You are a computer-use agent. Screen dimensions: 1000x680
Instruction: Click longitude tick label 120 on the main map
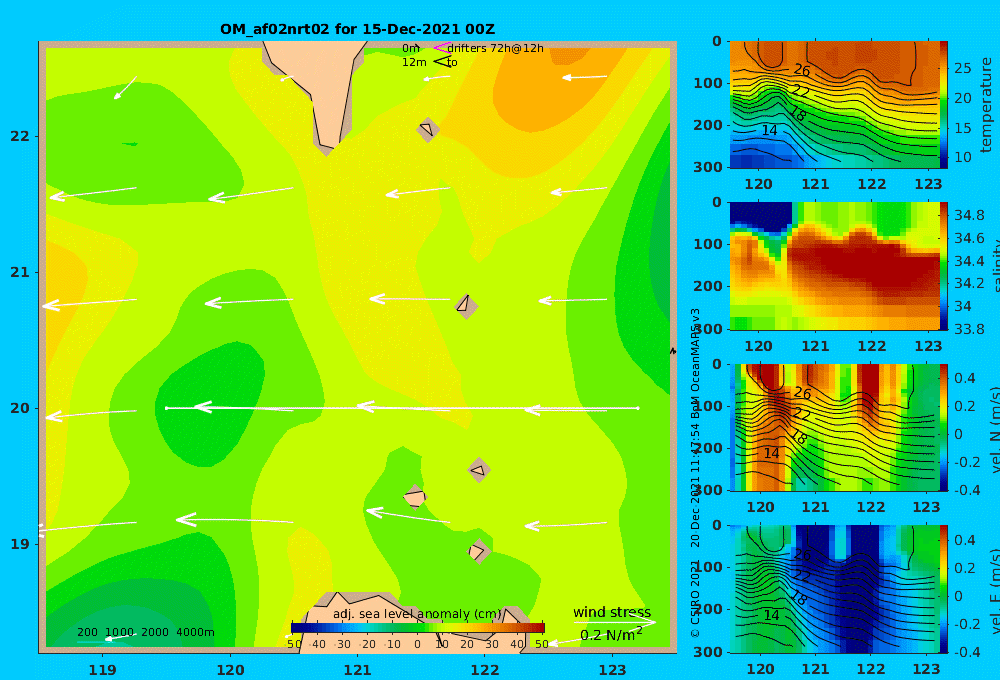click(230, 670)
